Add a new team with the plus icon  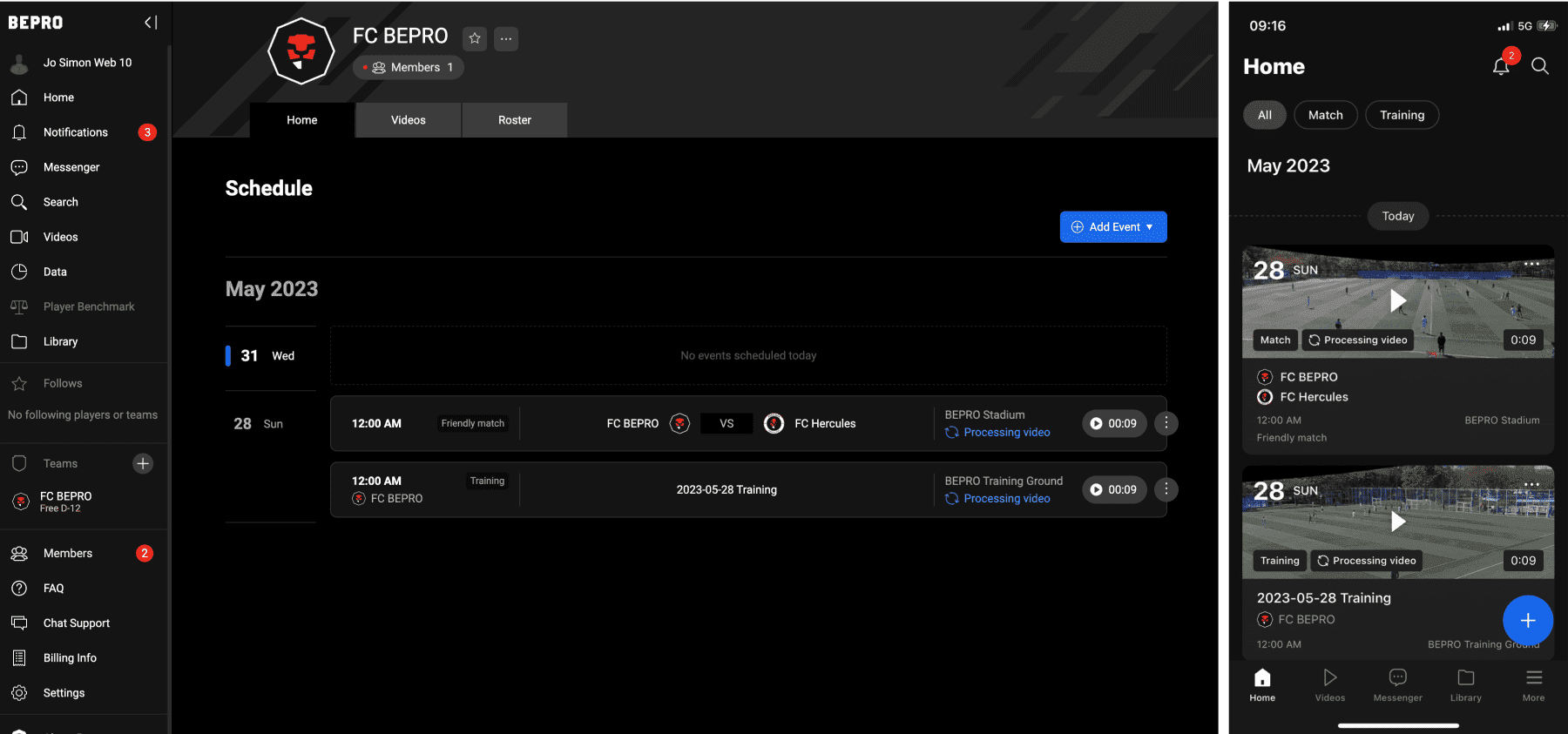pyautogui.click(x=143, y=463)
